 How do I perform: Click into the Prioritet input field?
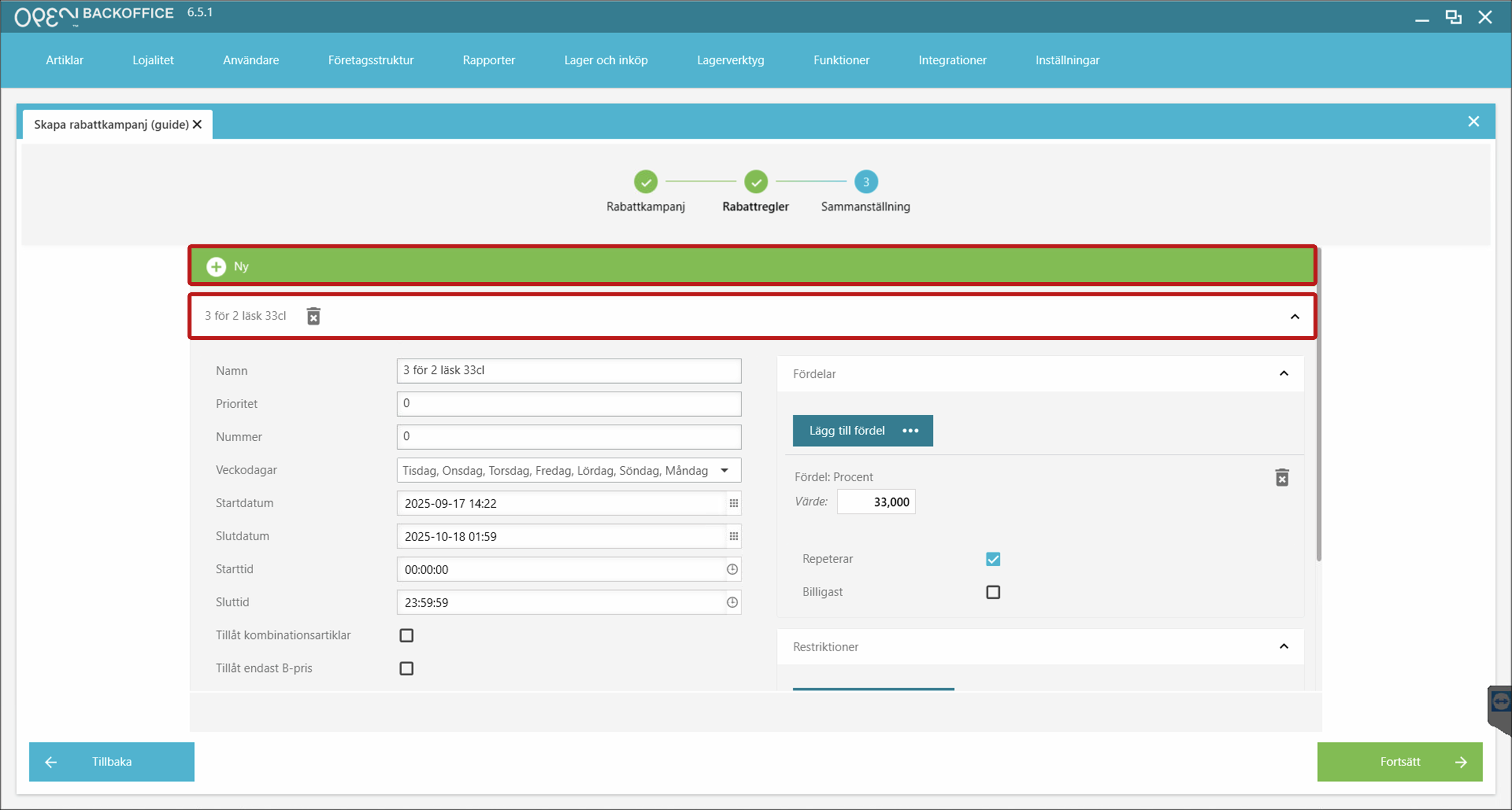[x=569, y=404]
